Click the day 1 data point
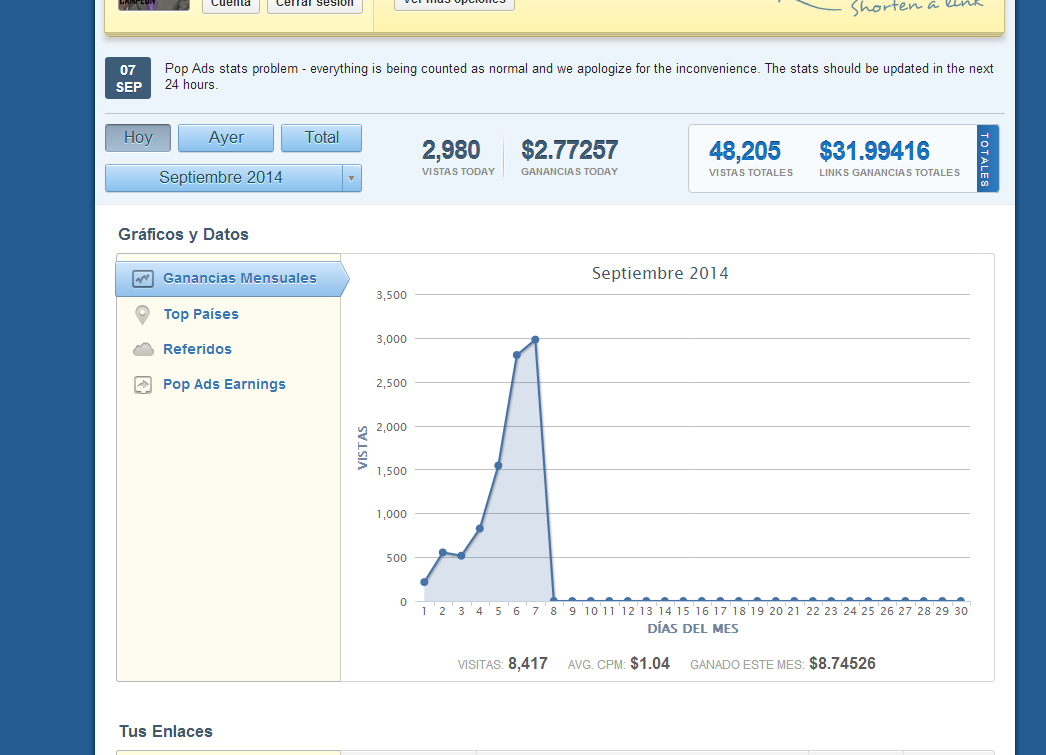This screenshot has height=755, width=1046. tap(424, 582)
